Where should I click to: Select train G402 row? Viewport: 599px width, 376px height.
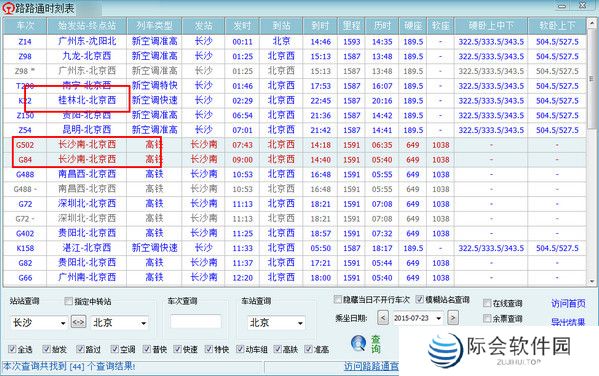pyautogui.click(x=294, y=233)
